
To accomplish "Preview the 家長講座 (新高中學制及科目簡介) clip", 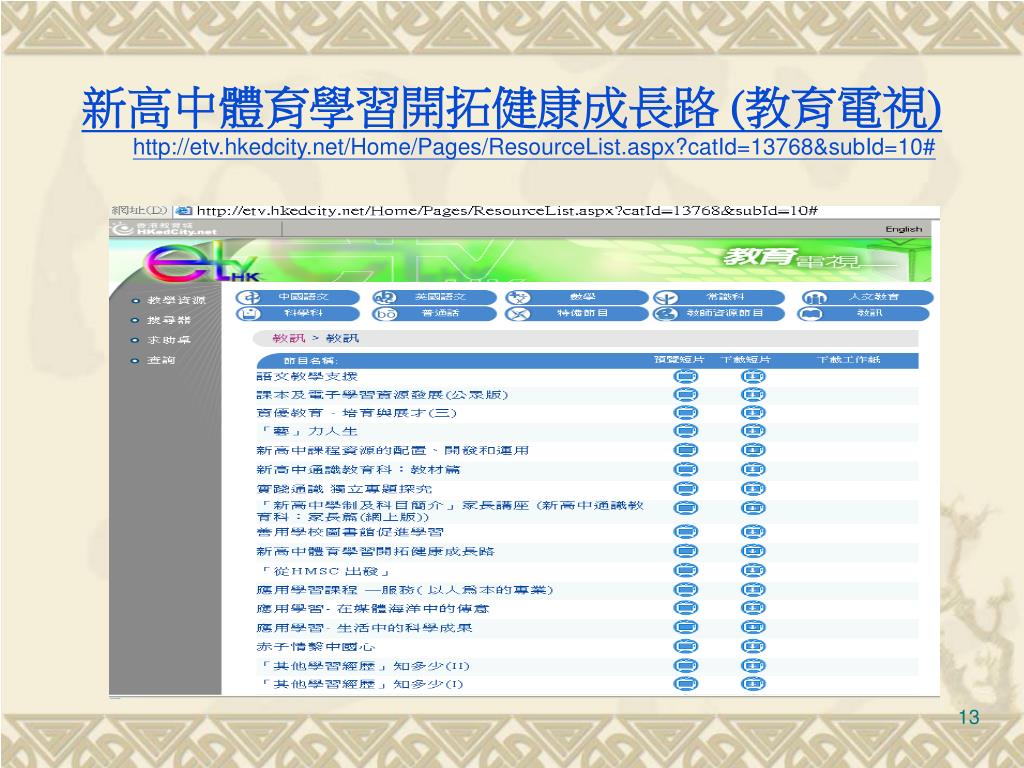I will click(685, 507).
